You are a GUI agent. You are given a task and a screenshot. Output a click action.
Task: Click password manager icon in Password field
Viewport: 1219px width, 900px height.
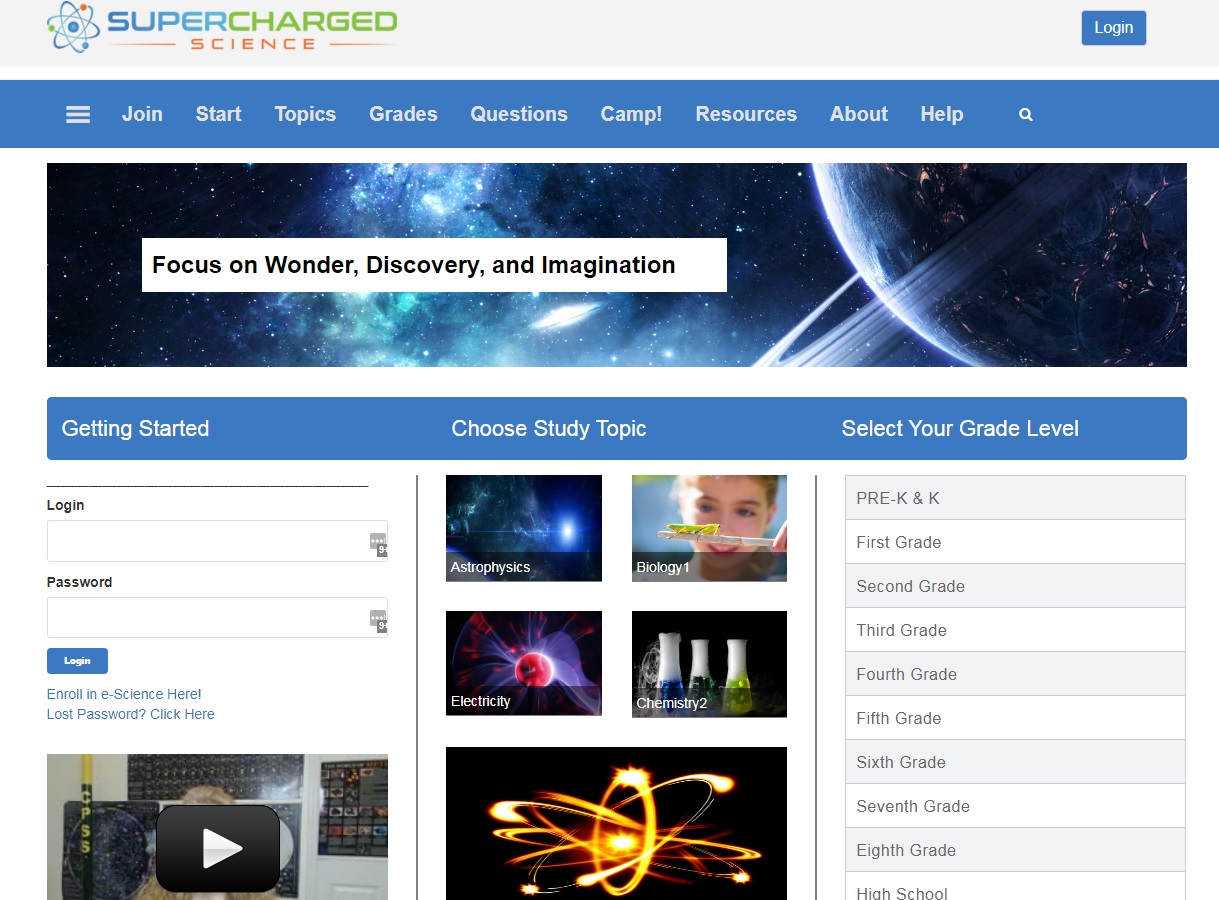(378, 619)
